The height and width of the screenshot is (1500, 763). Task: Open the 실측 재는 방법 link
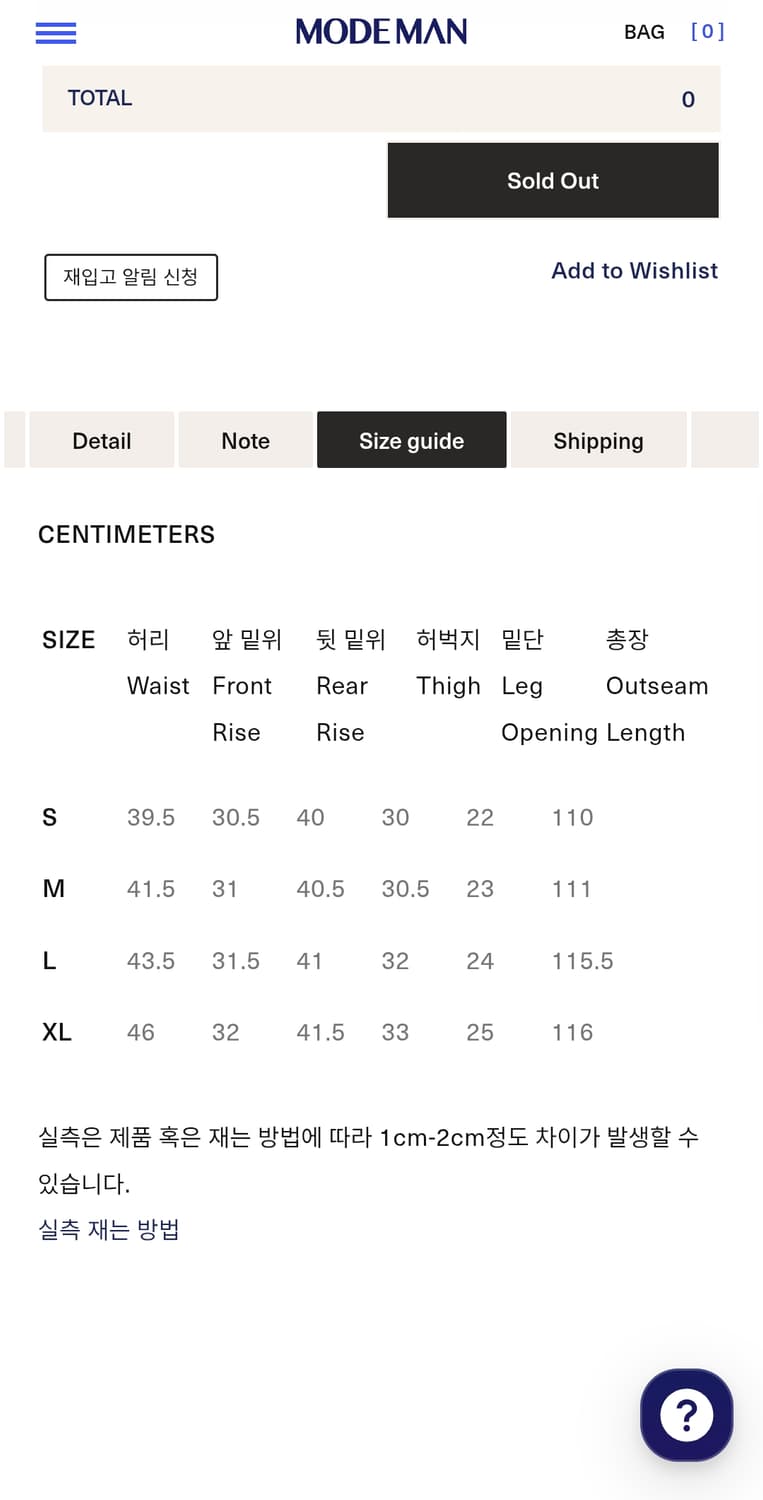(109, 1230)
